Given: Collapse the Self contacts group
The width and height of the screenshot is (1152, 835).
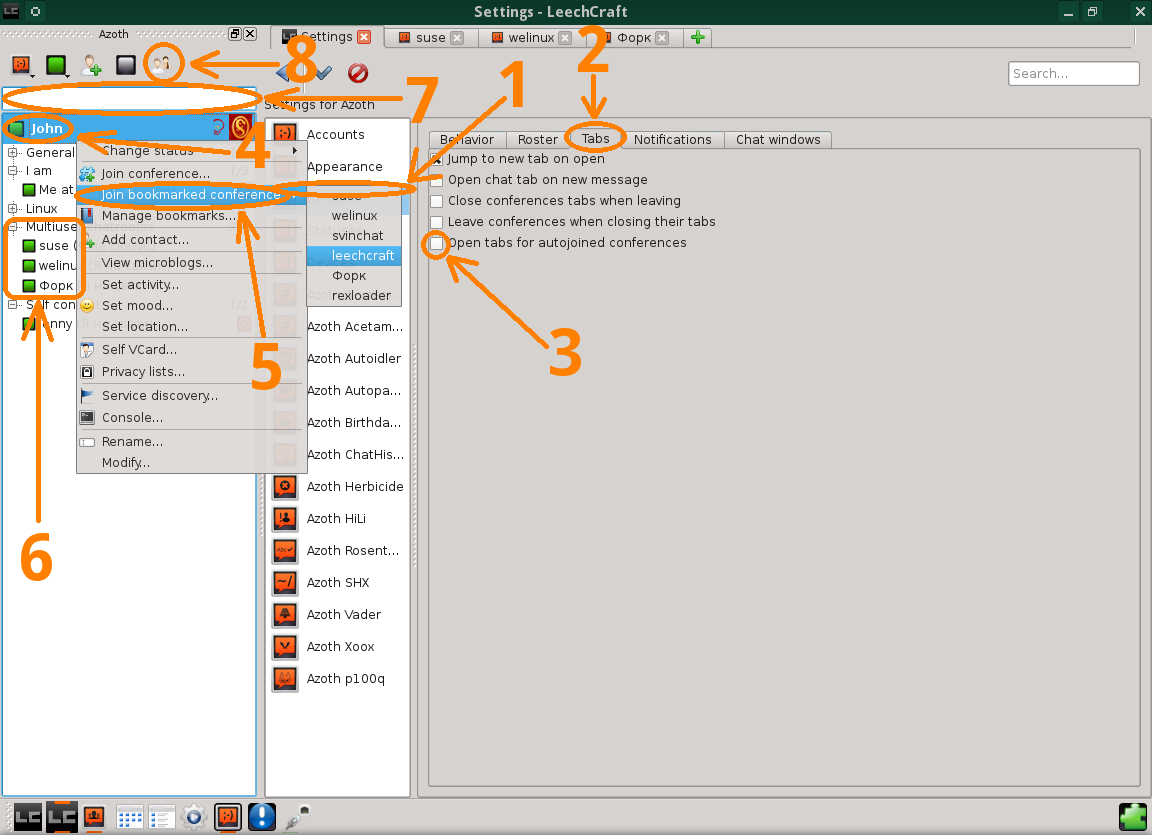Looking at the screenshot, I should (12, 304).
